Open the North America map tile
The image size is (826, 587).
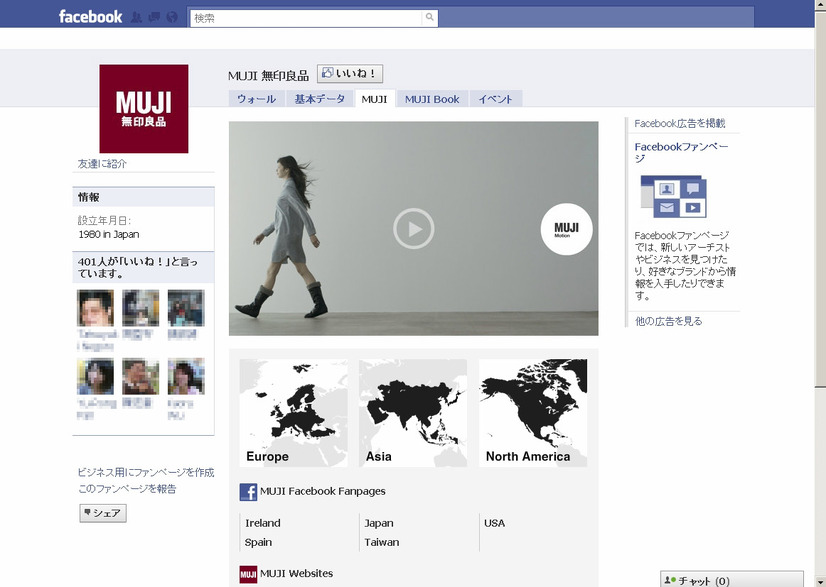pos(533,413)
